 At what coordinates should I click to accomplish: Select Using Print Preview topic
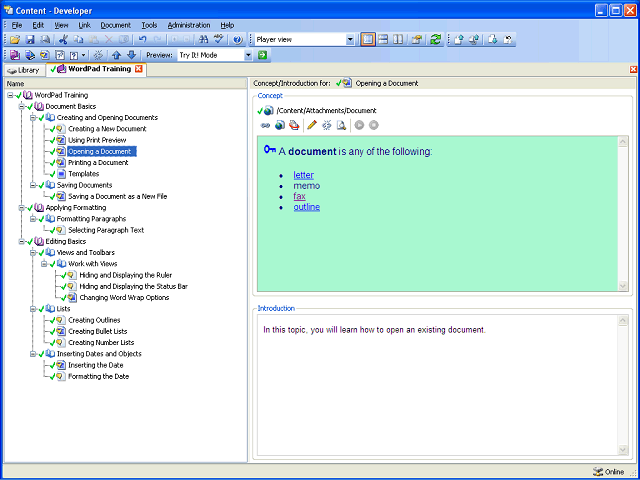(97, 140)
